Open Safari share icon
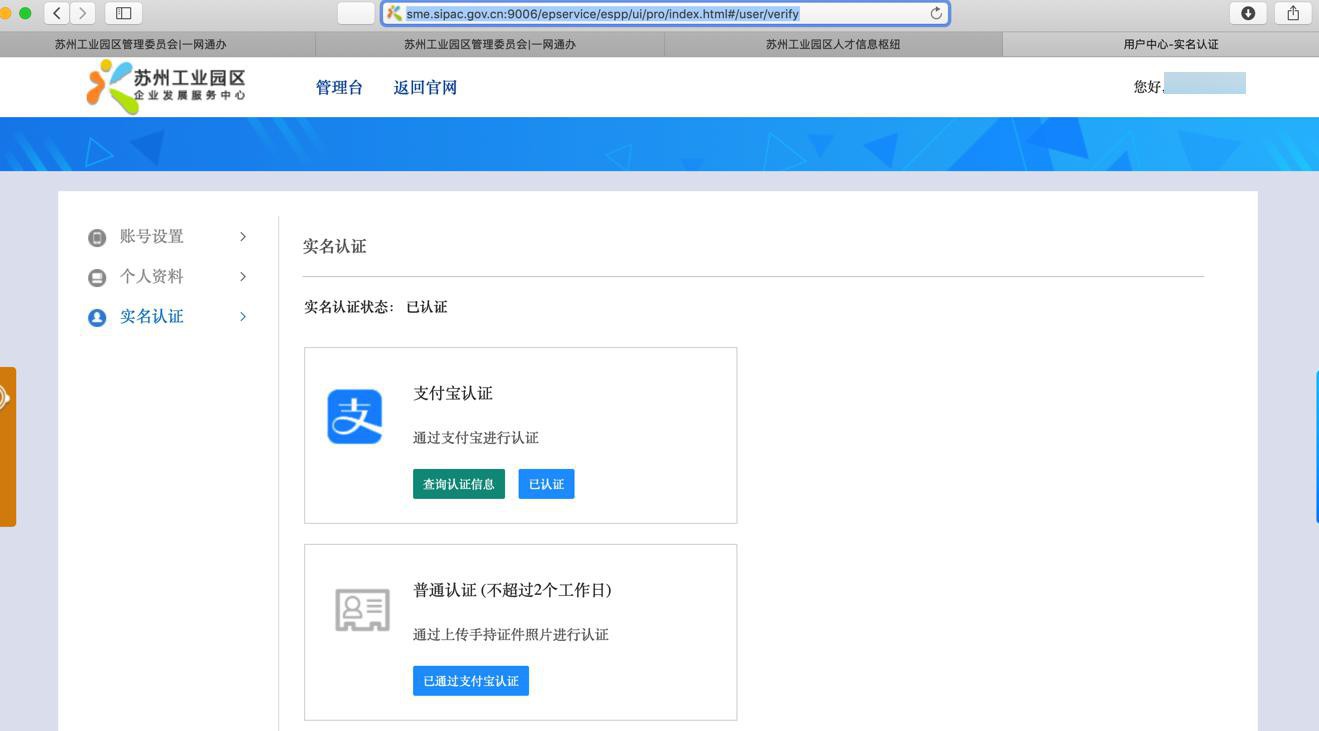Viewport: 1319px width, 731px height. (1293, 13)
